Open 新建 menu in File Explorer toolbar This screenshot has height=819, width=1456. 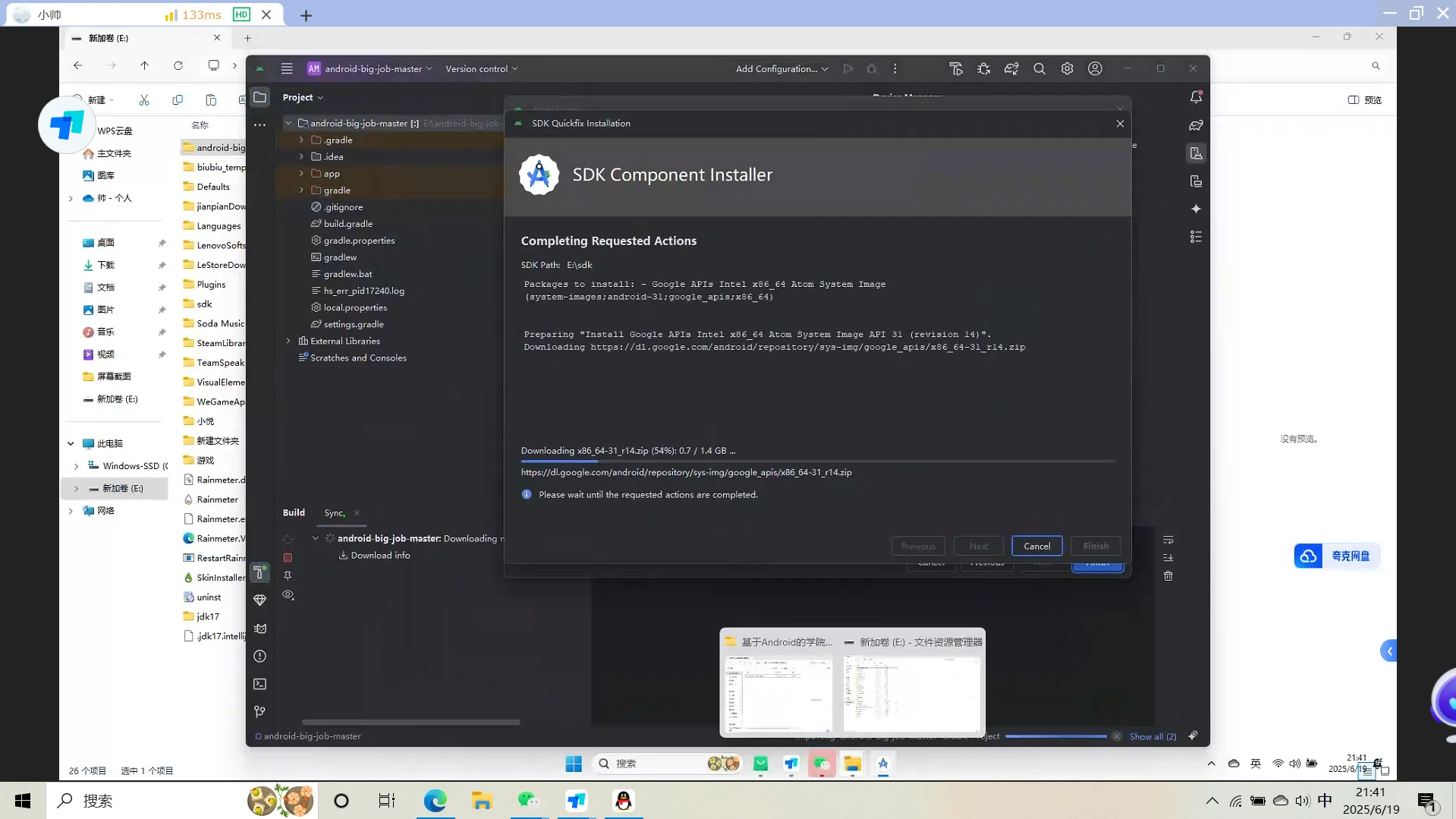click(x=95, y=99)
